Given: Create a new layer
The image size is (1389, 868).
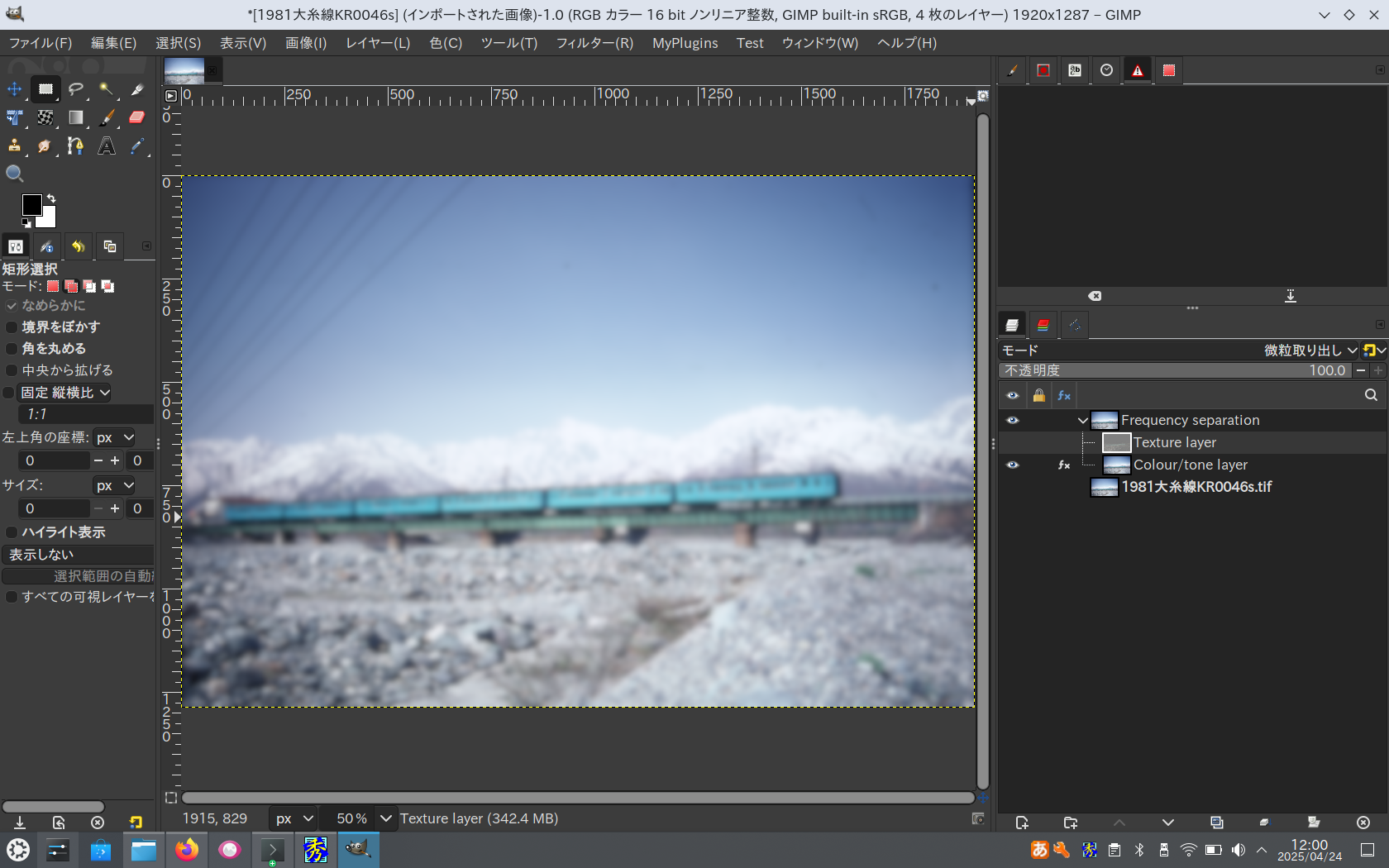Looking at the screenshot, I should 1023,823.
